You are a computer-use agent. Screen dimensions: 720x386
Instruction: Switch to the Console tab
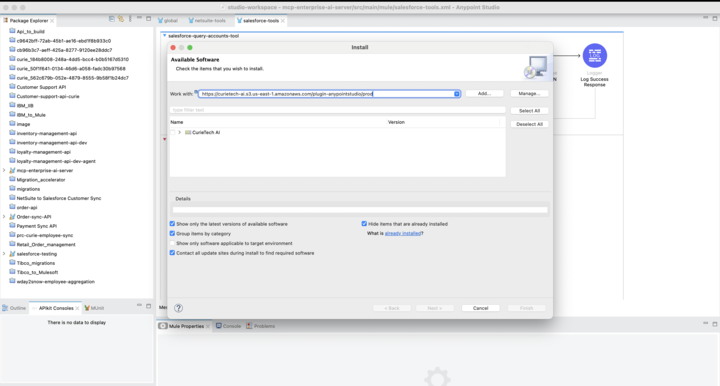(229, 326)
